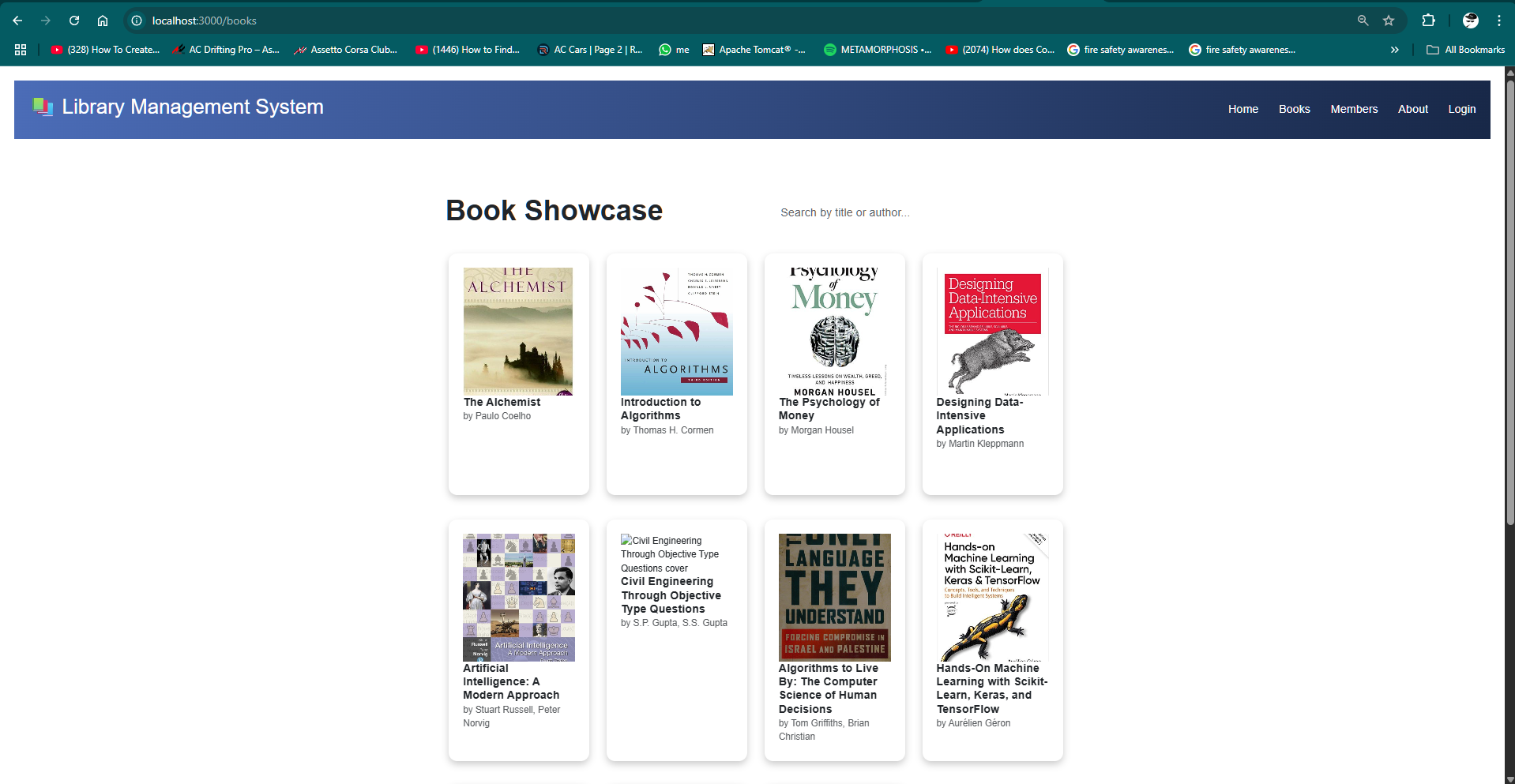The image size is (1515, 784).
Task: Open the WhatsApp 'me' bookmark
Action: coord(674,50)
